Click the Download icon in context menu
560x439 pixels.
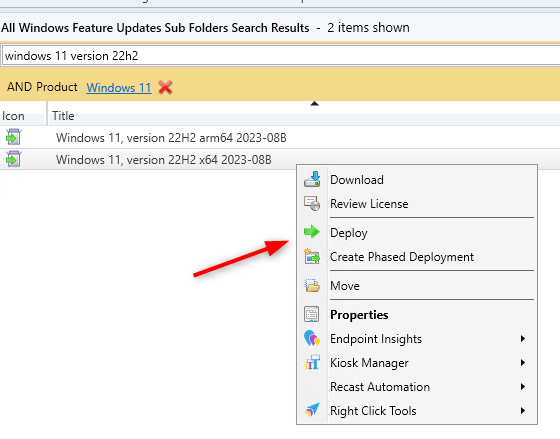(312, 179)
